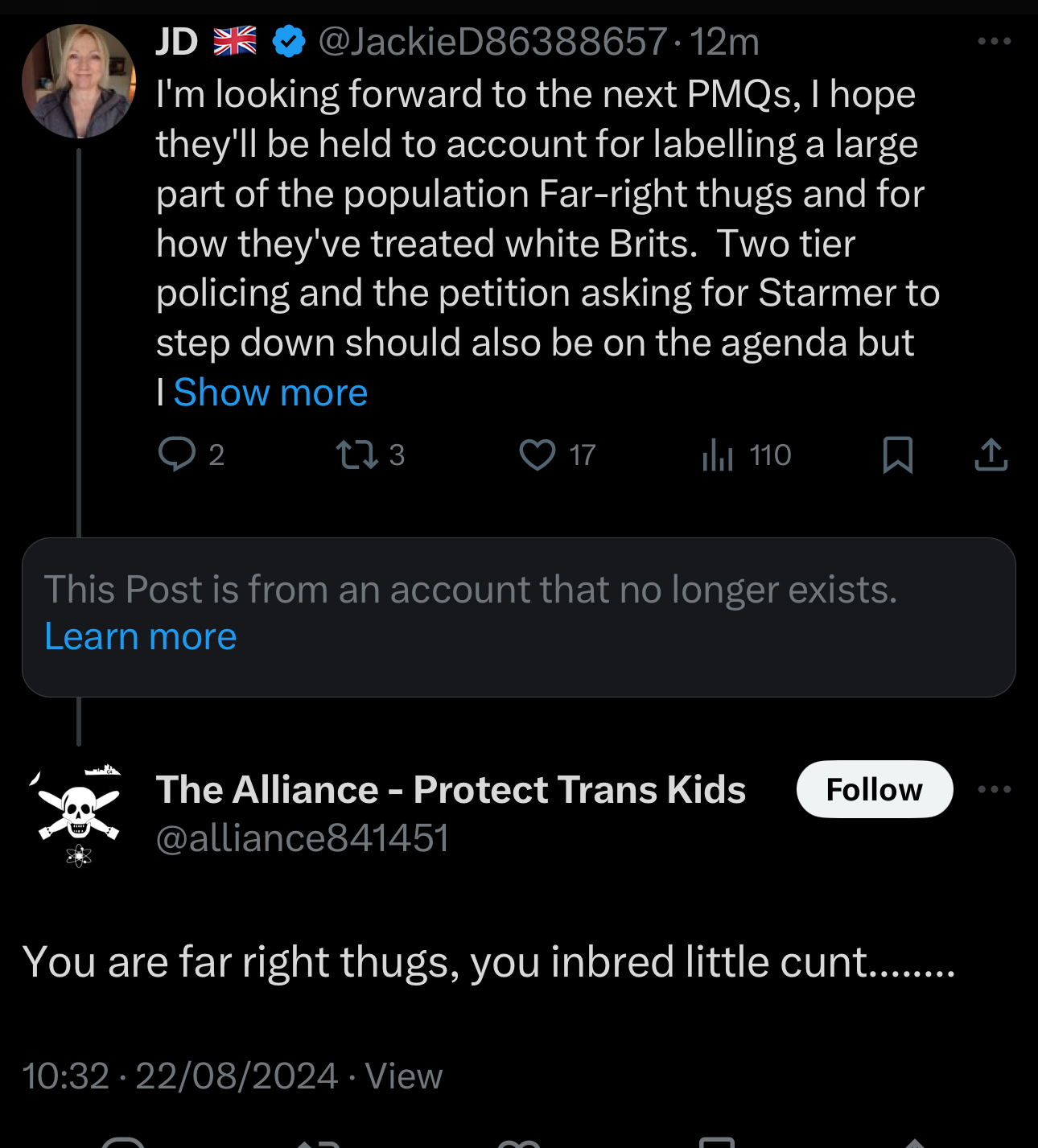Image resolution: width=1038 pixels, height=1148 pixels.
Task: Like JD's post
Action: pos(538,455)
